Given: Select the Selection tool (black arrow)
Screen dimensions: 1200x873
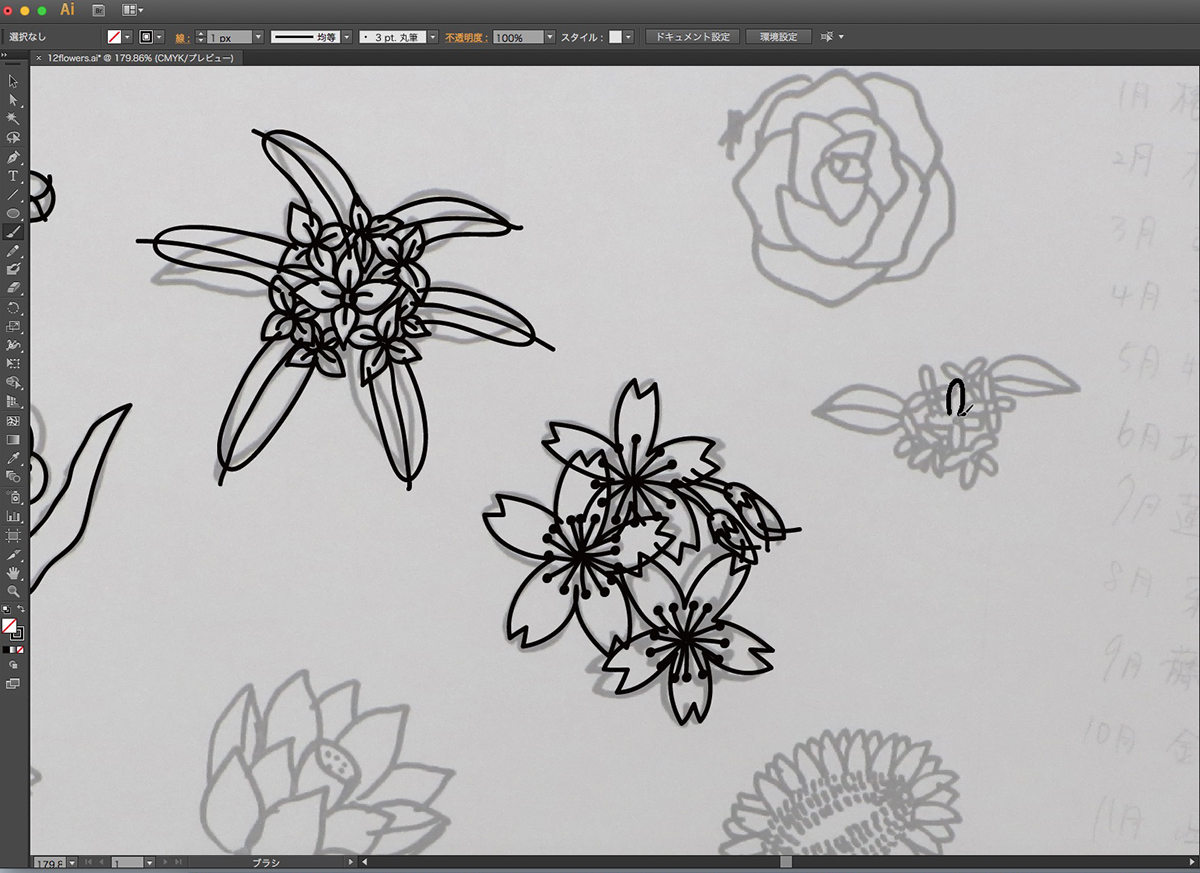Looking at the screenshot, I should click(x=13, y=81).
